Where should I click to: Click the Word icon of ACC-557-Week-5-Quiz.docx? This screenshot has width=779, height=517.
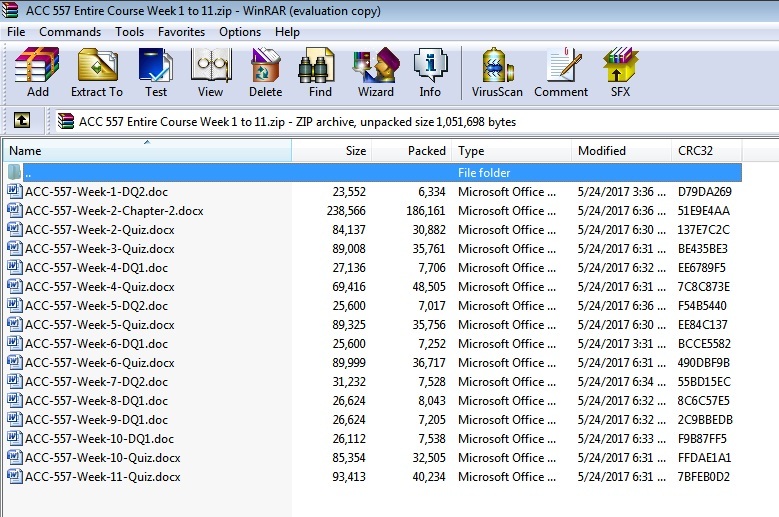coord(15,324)
